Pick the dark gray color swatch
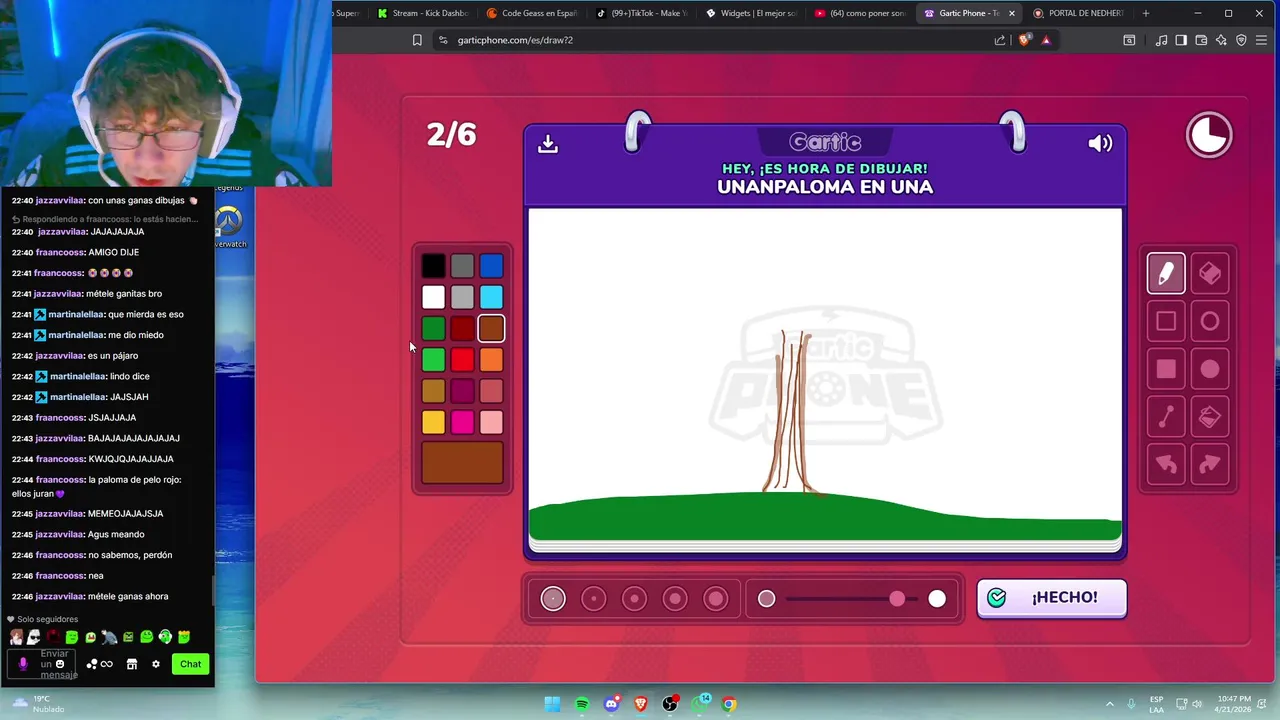 tap(462, 266)
